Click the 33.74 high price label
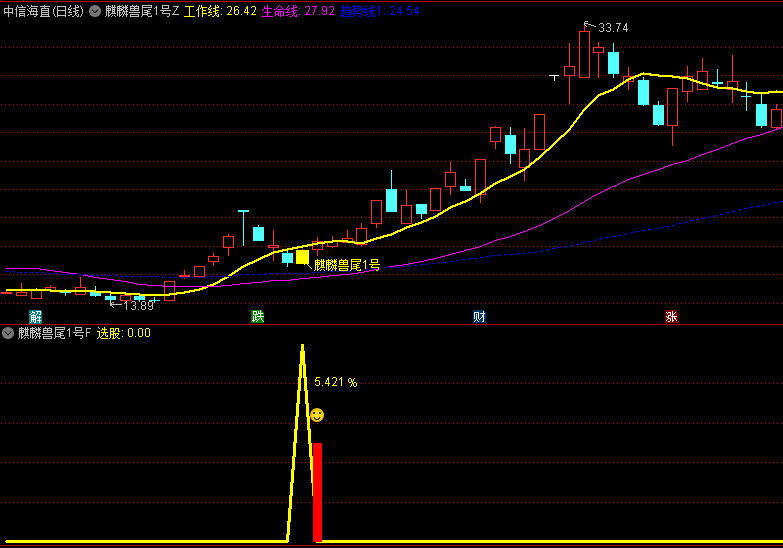 (613, 28)
